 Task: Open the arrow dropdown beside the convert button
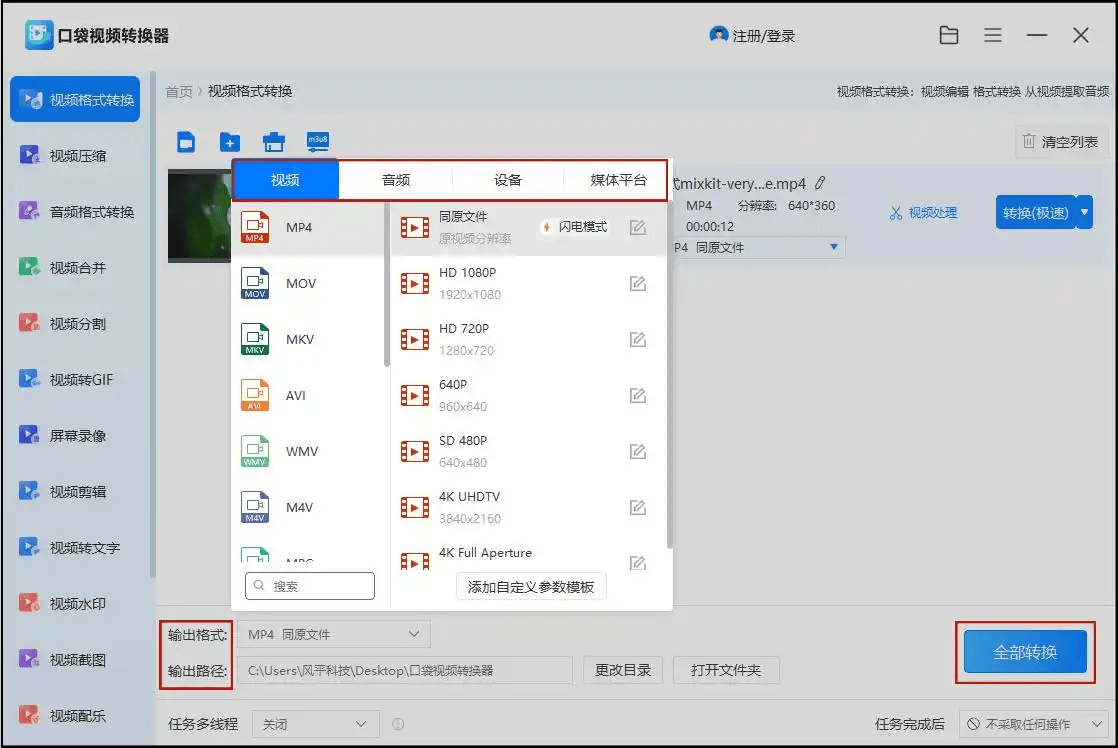pos(1085,212)
